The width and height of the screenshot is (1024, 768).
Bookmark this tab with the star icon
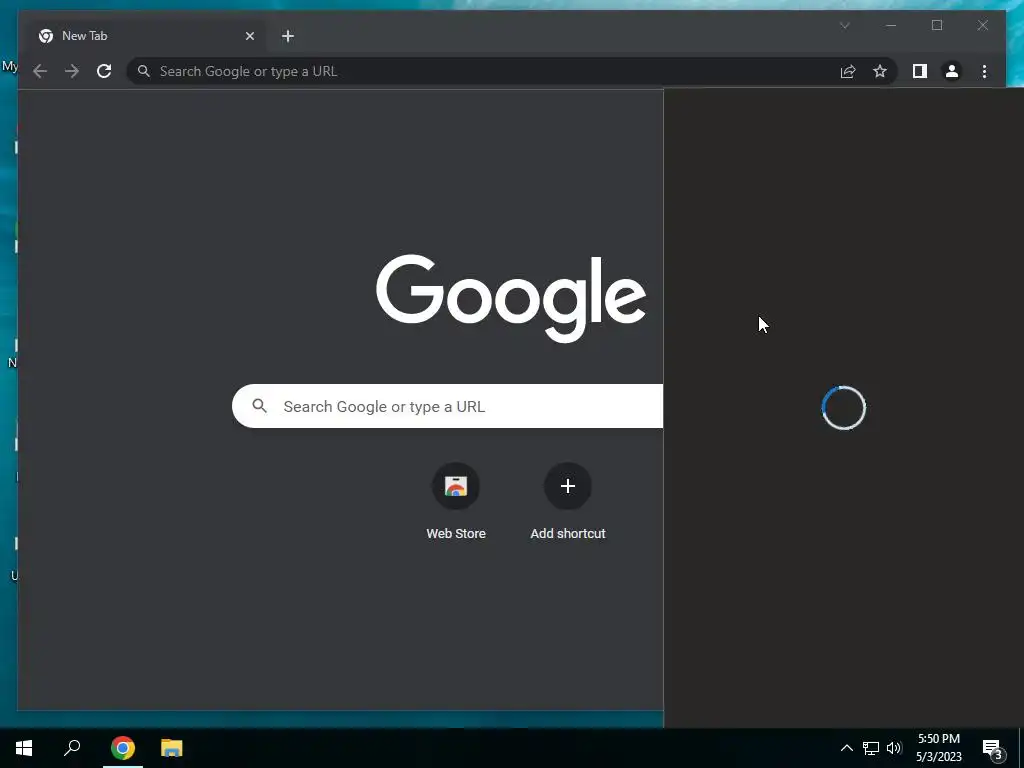(x=880, y=71)
